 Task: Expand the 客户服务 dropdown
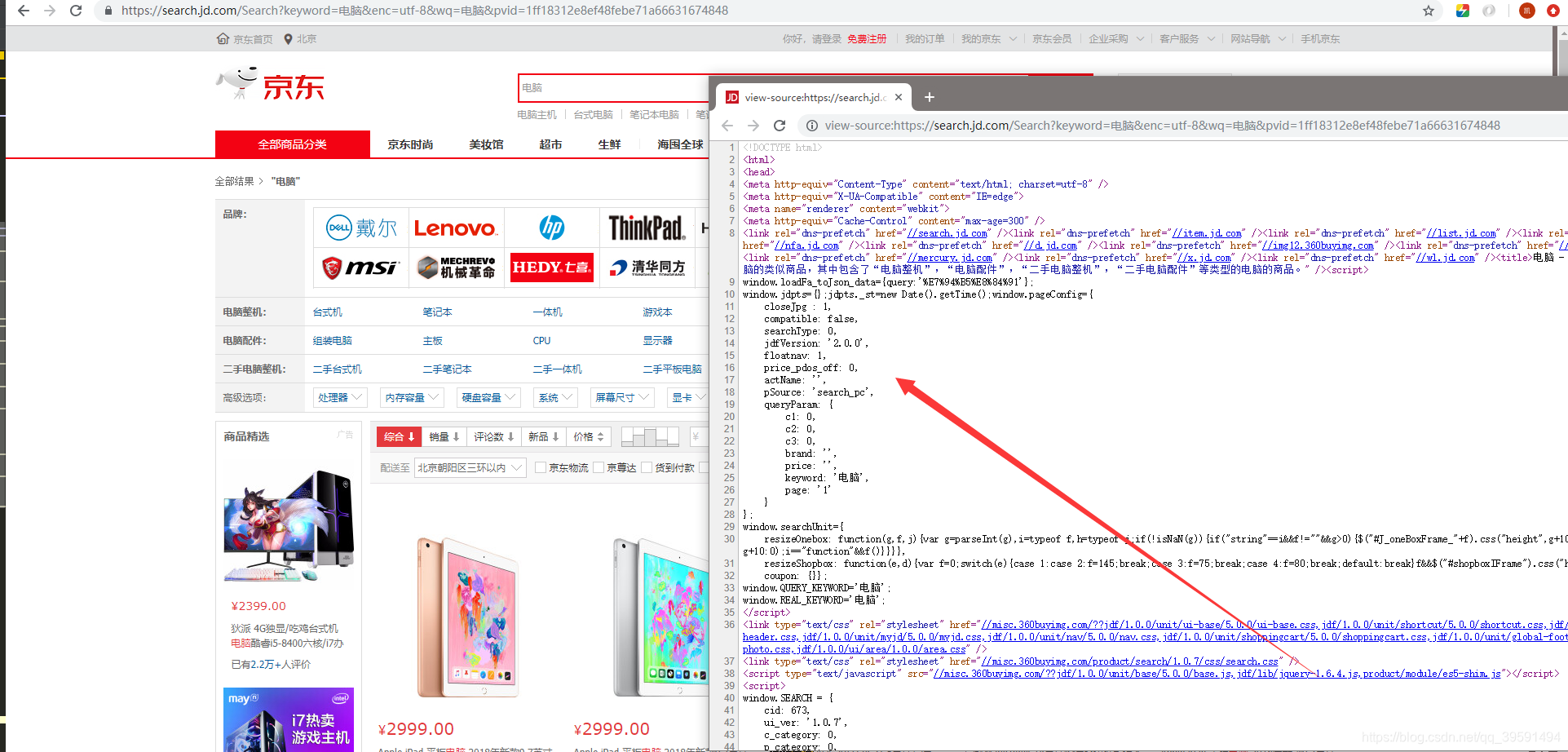(1187, 39)
